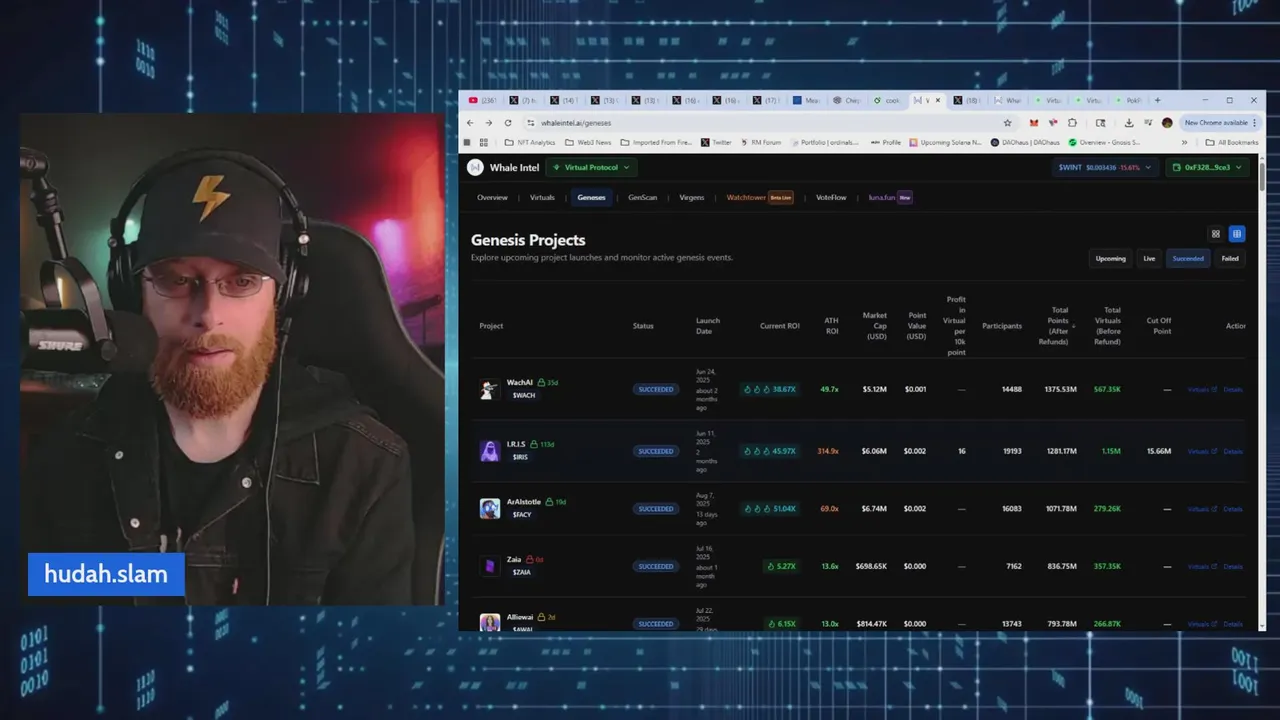Click the lock icon next to ArAIstotle
The height and width of the screenshot is (720, 1280).
[x=549, y=502]
